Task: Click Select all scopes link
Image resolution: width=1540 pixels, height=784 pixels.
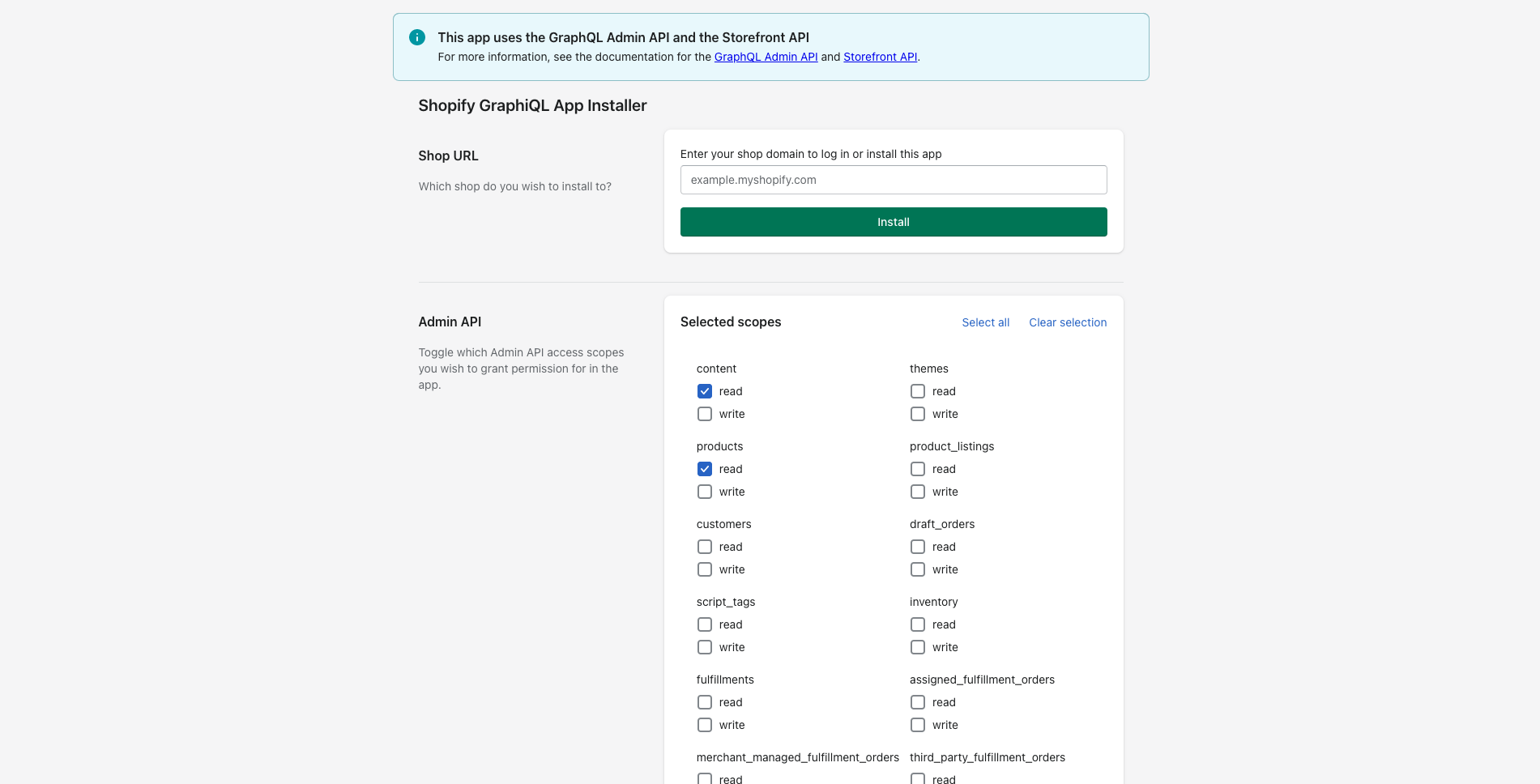Action: pos(985,322)
